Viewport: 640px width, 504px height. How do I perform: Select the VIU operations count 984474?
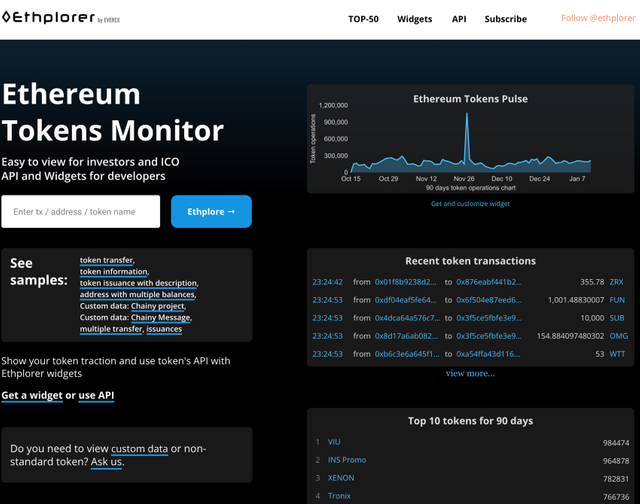coord(616,443)
